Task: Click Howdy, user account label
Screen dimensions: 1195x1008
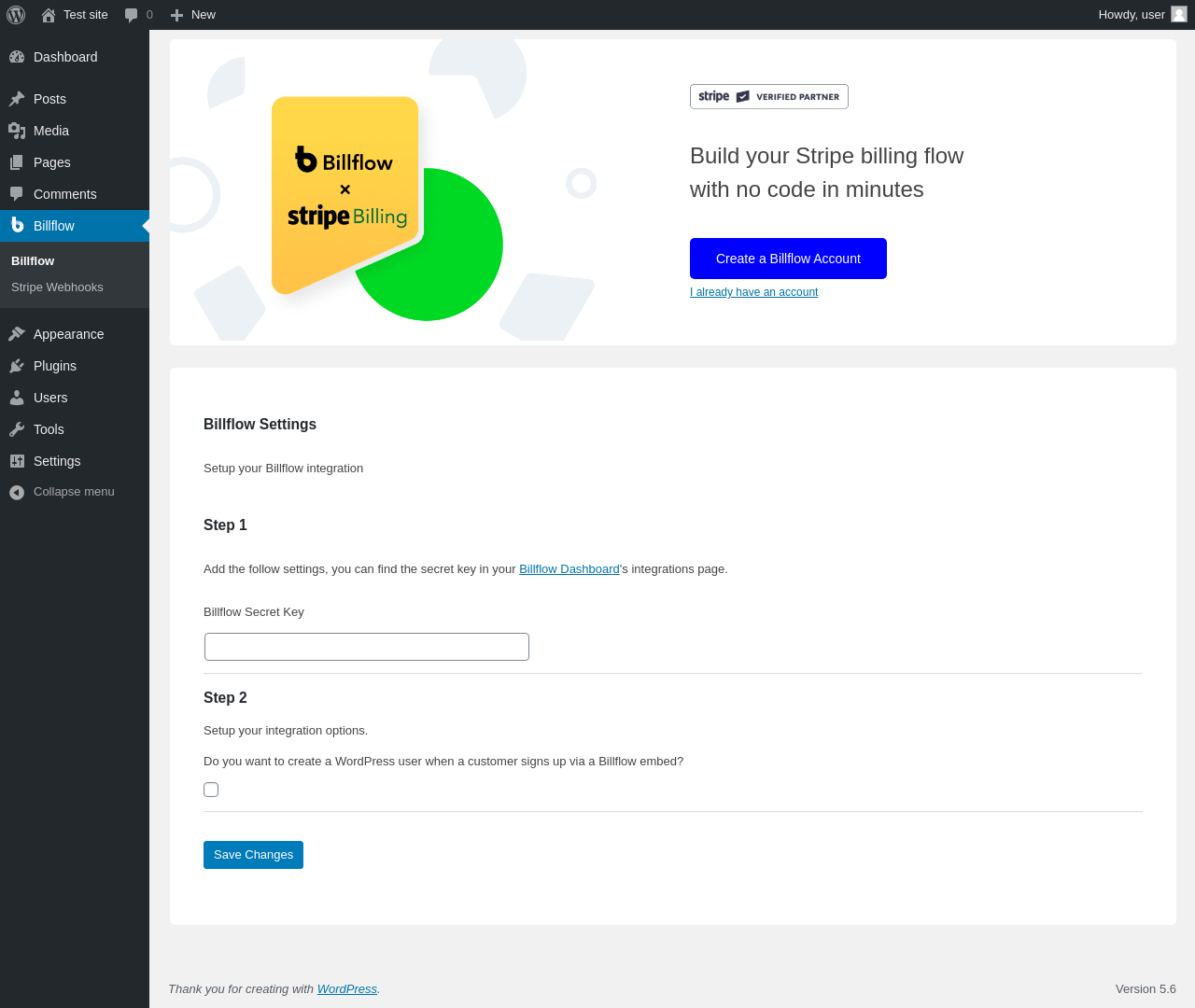Action: point(1132,15)
